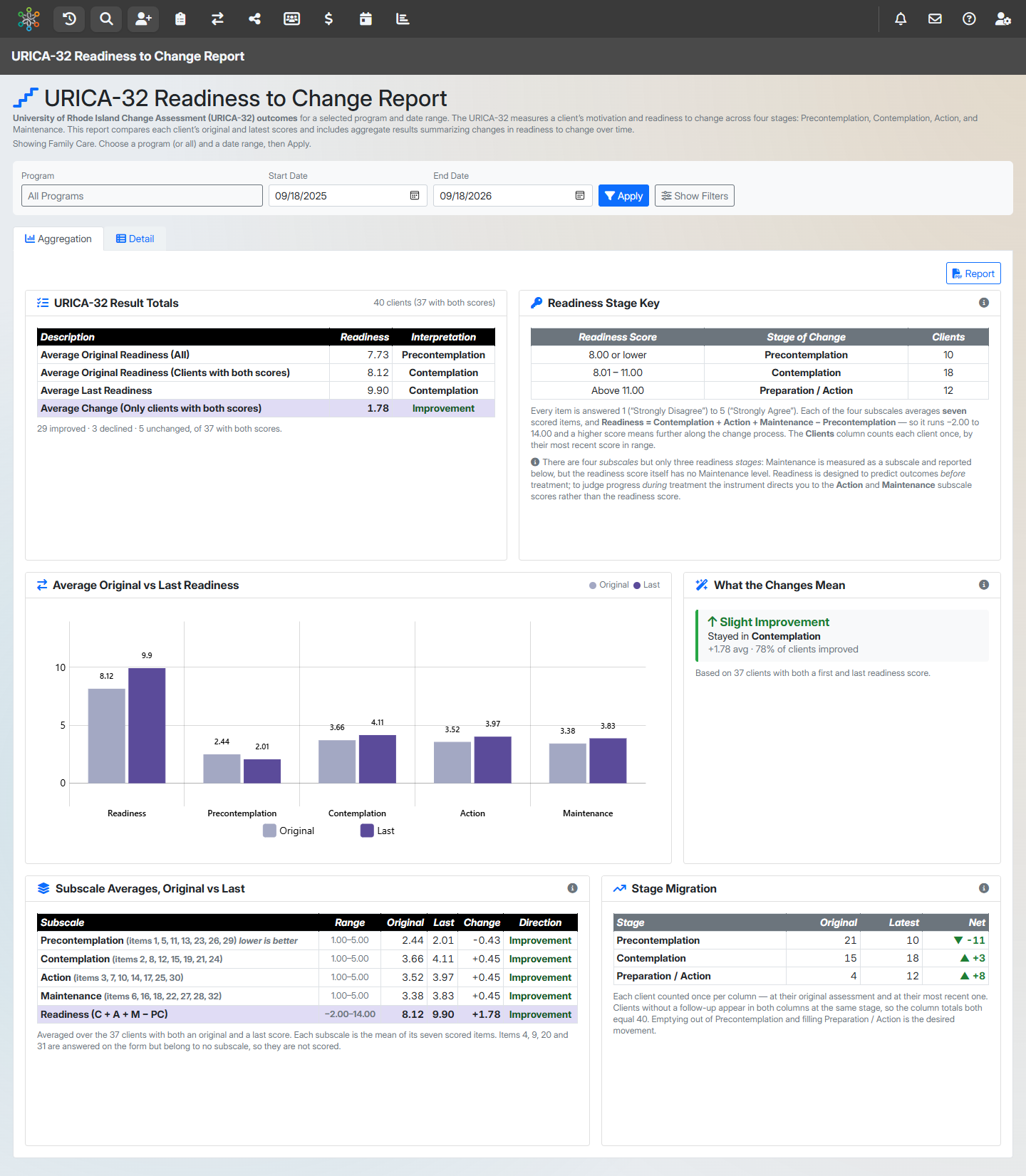Open the search magnifier icon
The height and width of the screenshot is (1176, 1026).
point(106,19)
